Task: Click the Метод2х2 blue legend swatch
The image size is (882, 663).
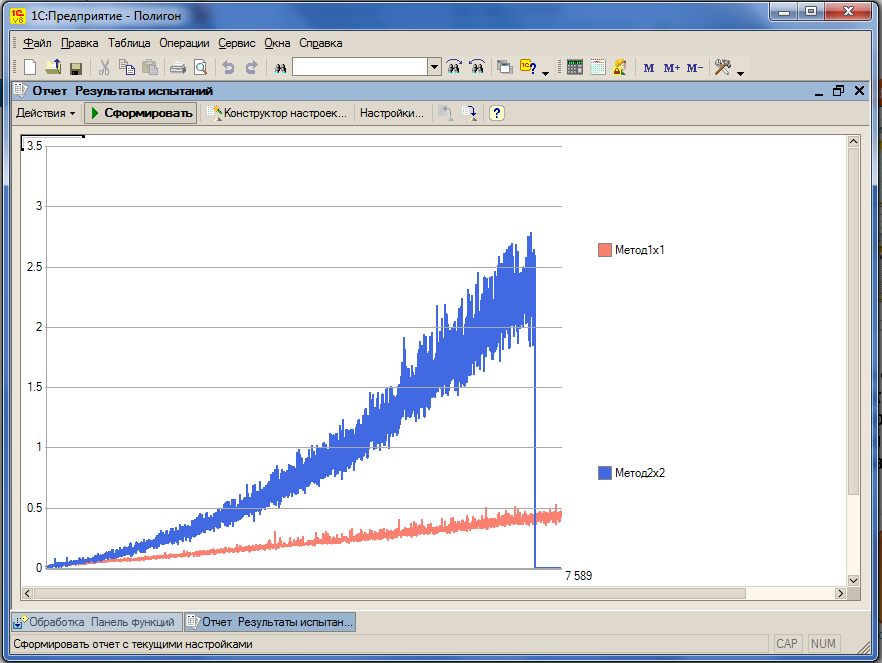Action: click(x=605, y=473)
